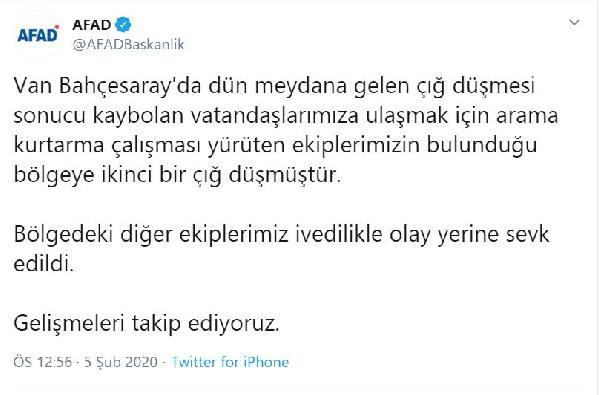This screenshot has width=600, height=395.
Task: Click the line bölgeye ikinci bir çığ düşmüştür
Action: coord(177,176)
